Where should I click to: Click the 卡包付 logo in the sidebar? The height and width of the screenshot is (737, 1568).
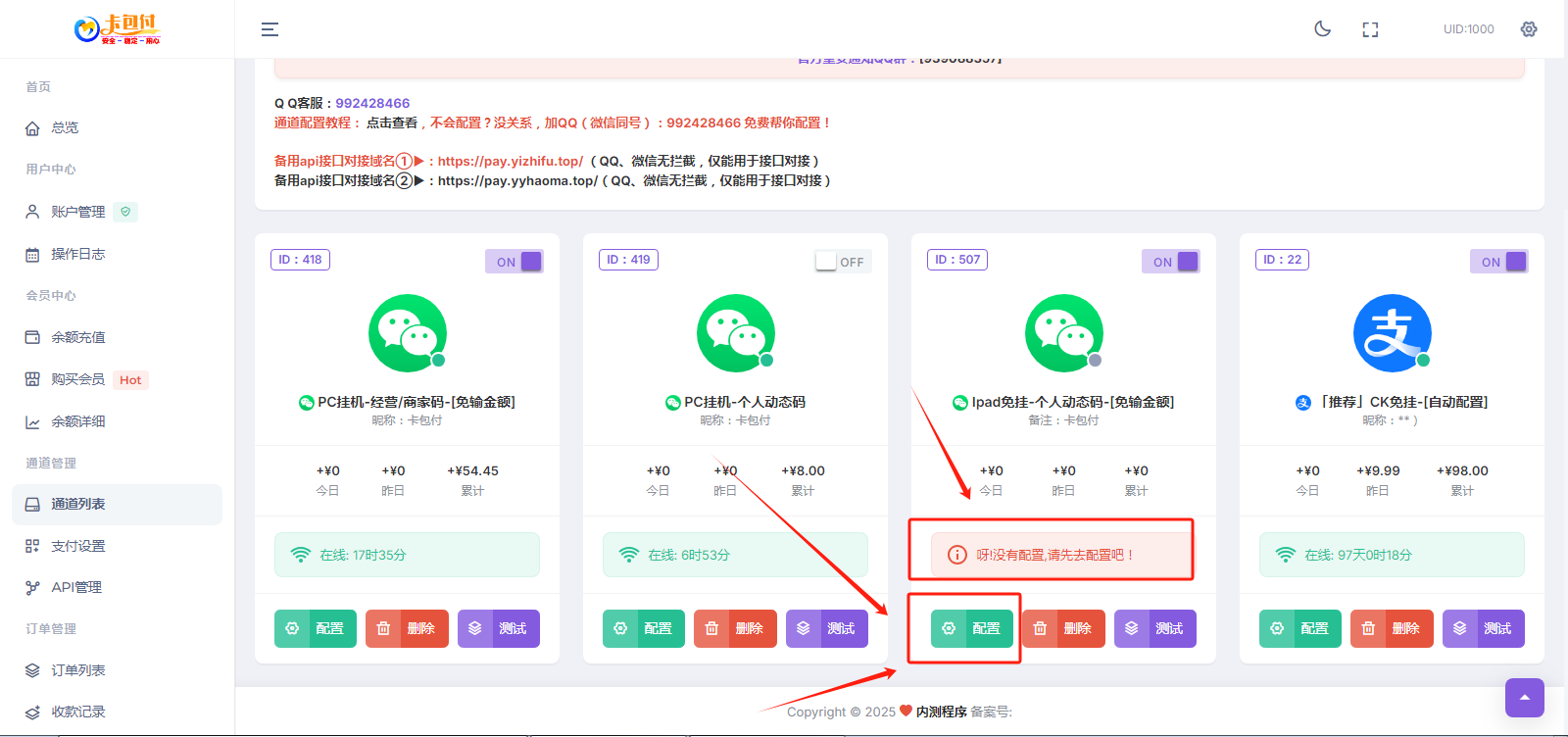[117, 29]
